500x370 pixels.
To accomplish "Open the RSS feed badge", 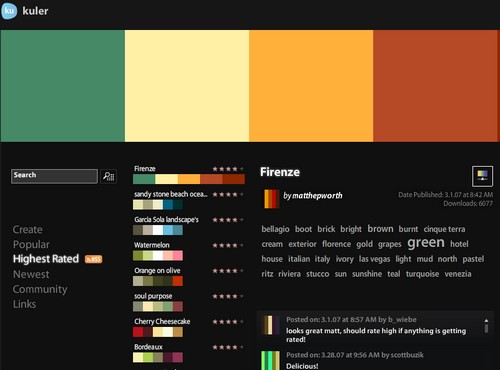I will point(94,259).
